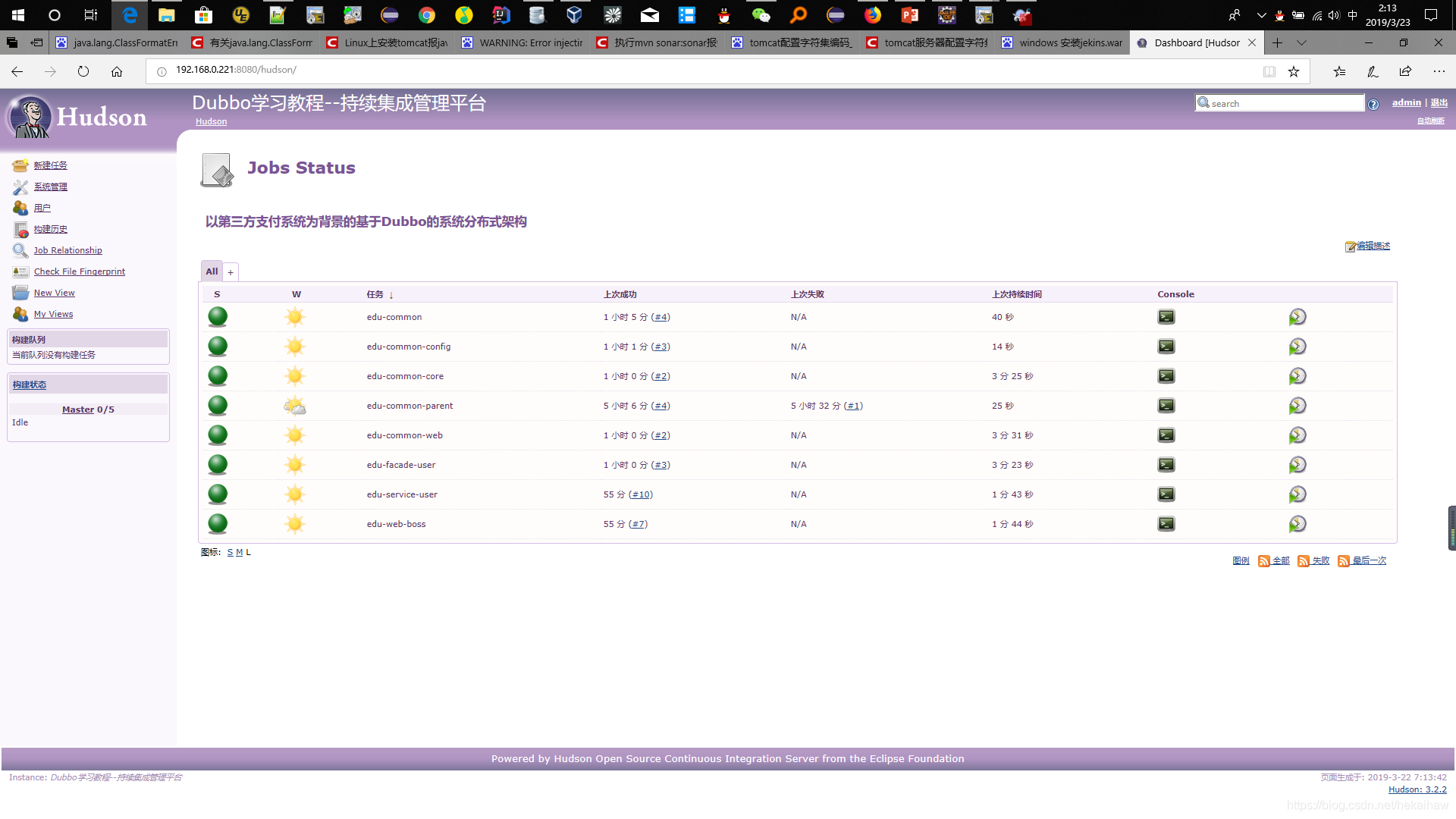The height and width of the screenshot is (819, 1456).
Task: Open console output for edu-common
Action: (x=1166, y=317)
